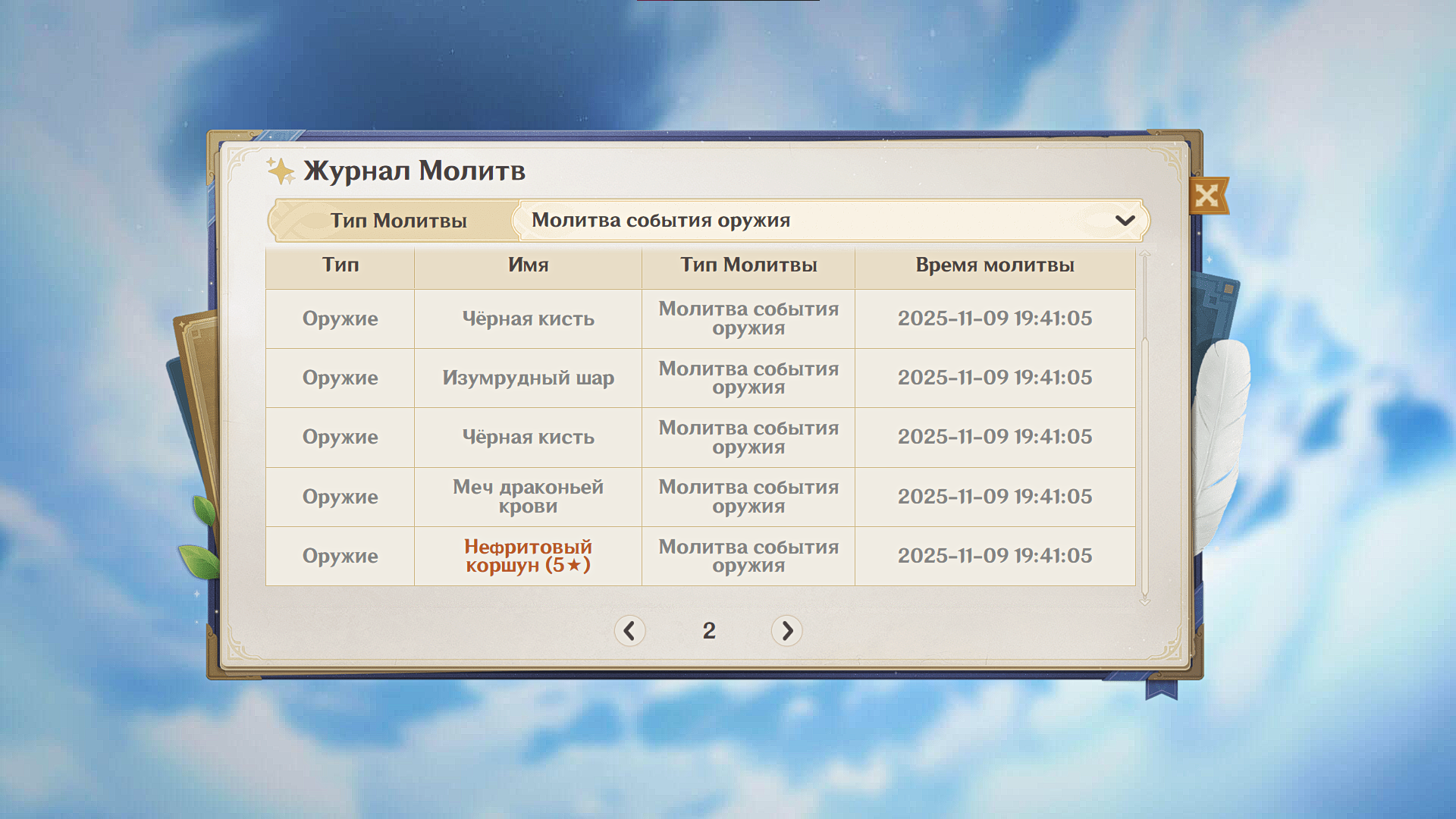Click scrollbar top arrow marker
This screenshot has width=1456, height=819.
click(1145, 255)
